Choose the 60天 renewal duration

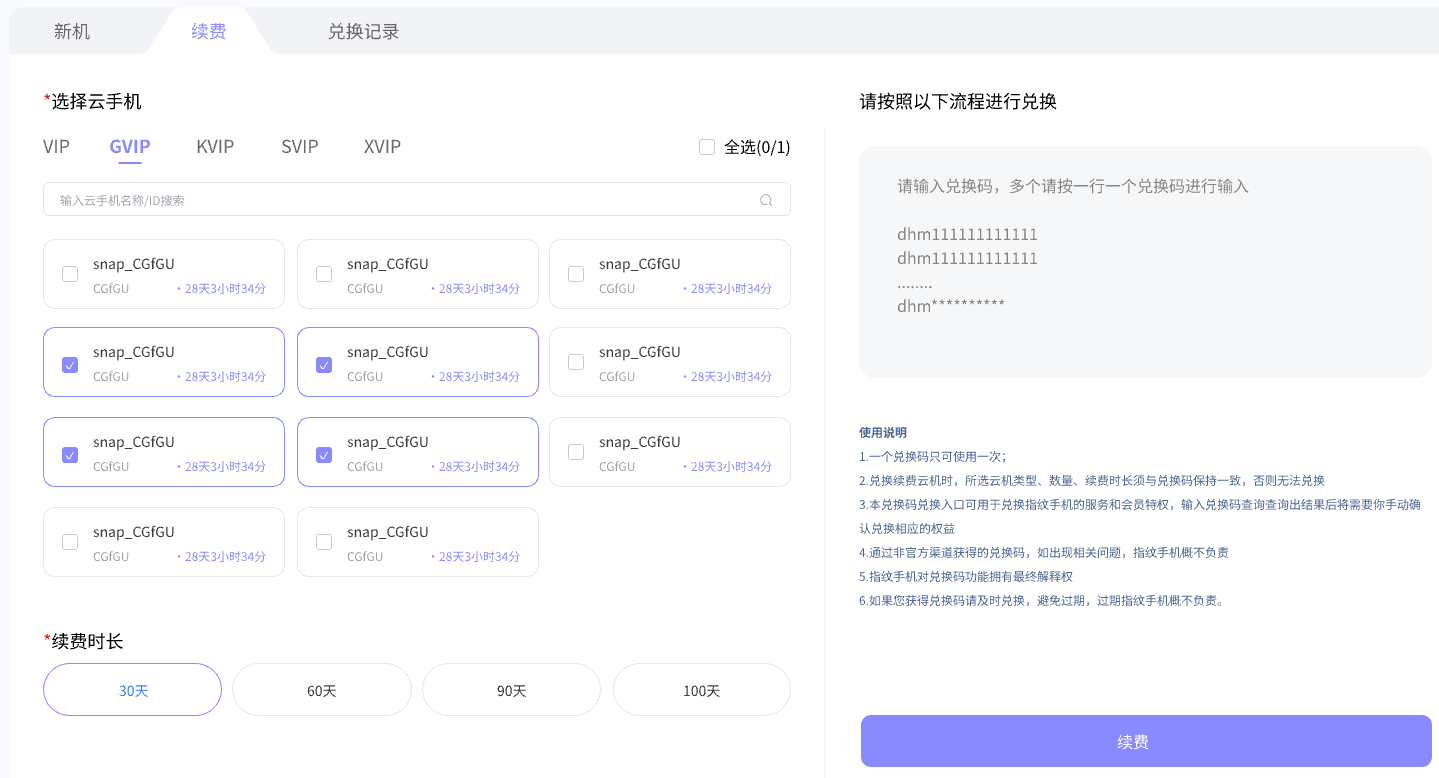tap(322, 690)
